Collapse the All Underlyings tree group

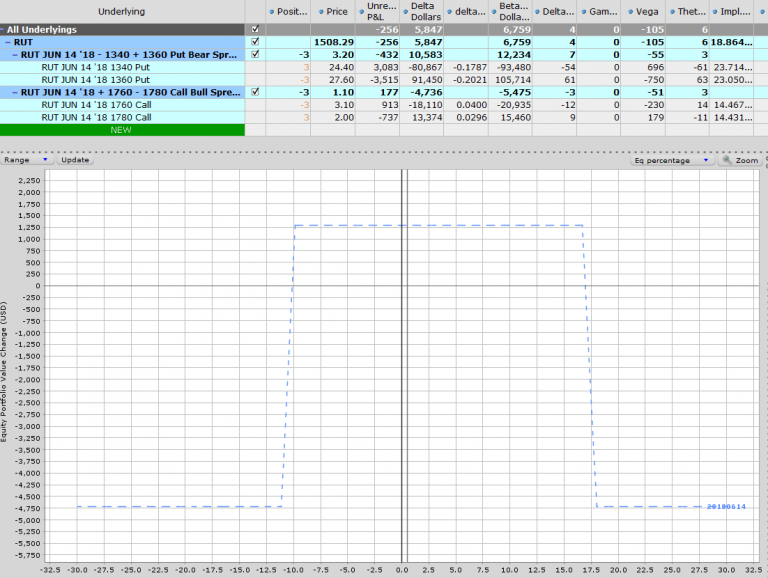(x=3, y=30)
